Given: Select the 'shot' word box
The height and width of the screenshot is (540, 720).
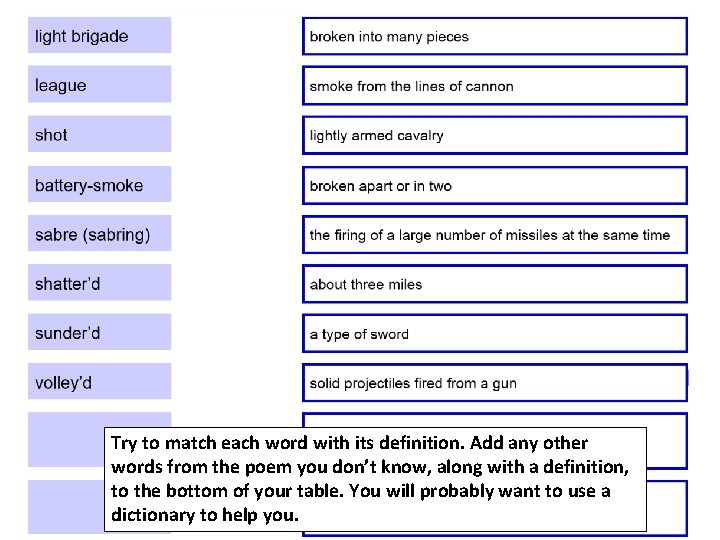Looking at the screenshot, I should click(x=100, y=134).
